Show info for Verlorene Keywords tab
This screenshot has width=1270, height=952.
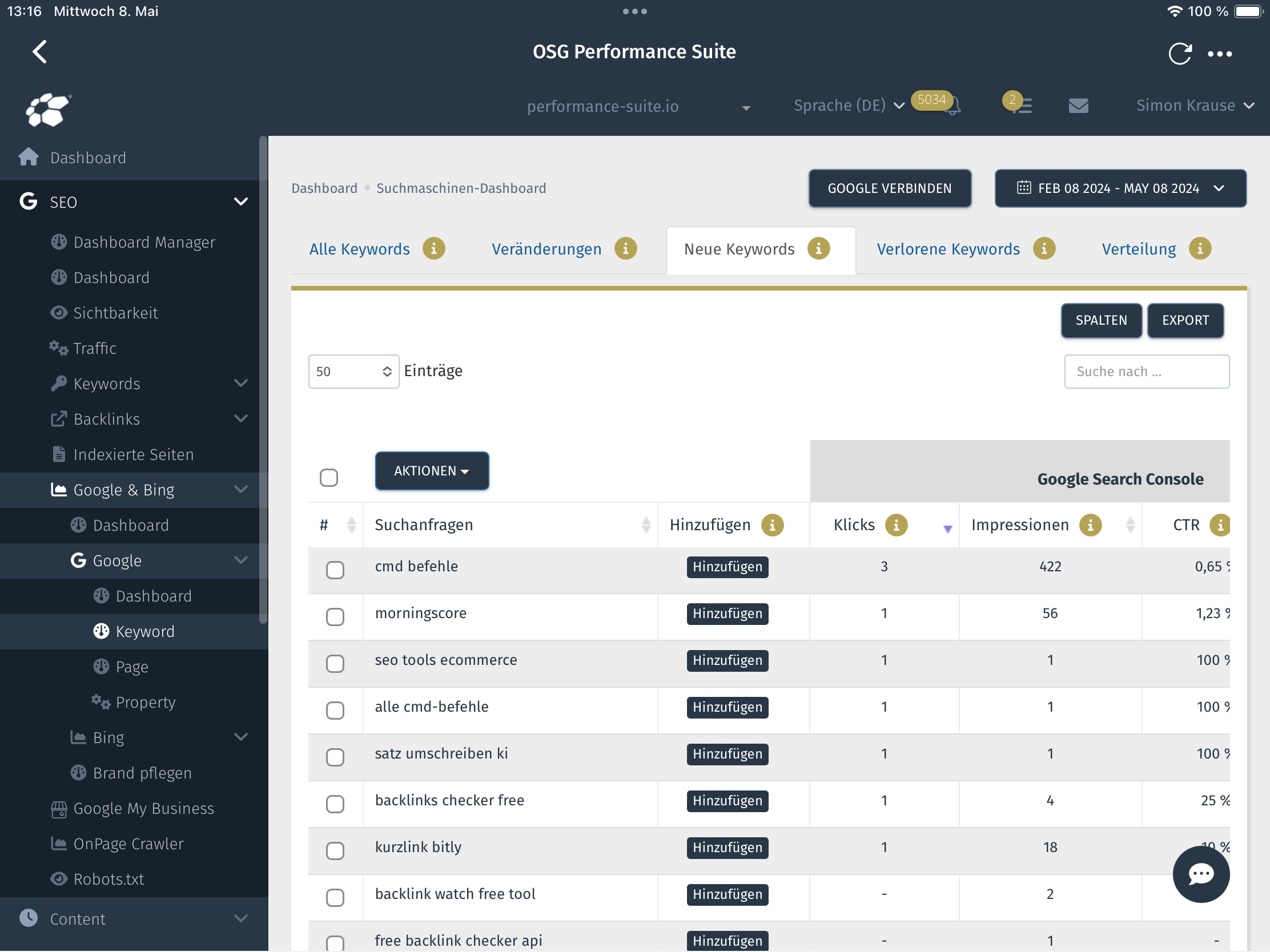pos(1044,249)
